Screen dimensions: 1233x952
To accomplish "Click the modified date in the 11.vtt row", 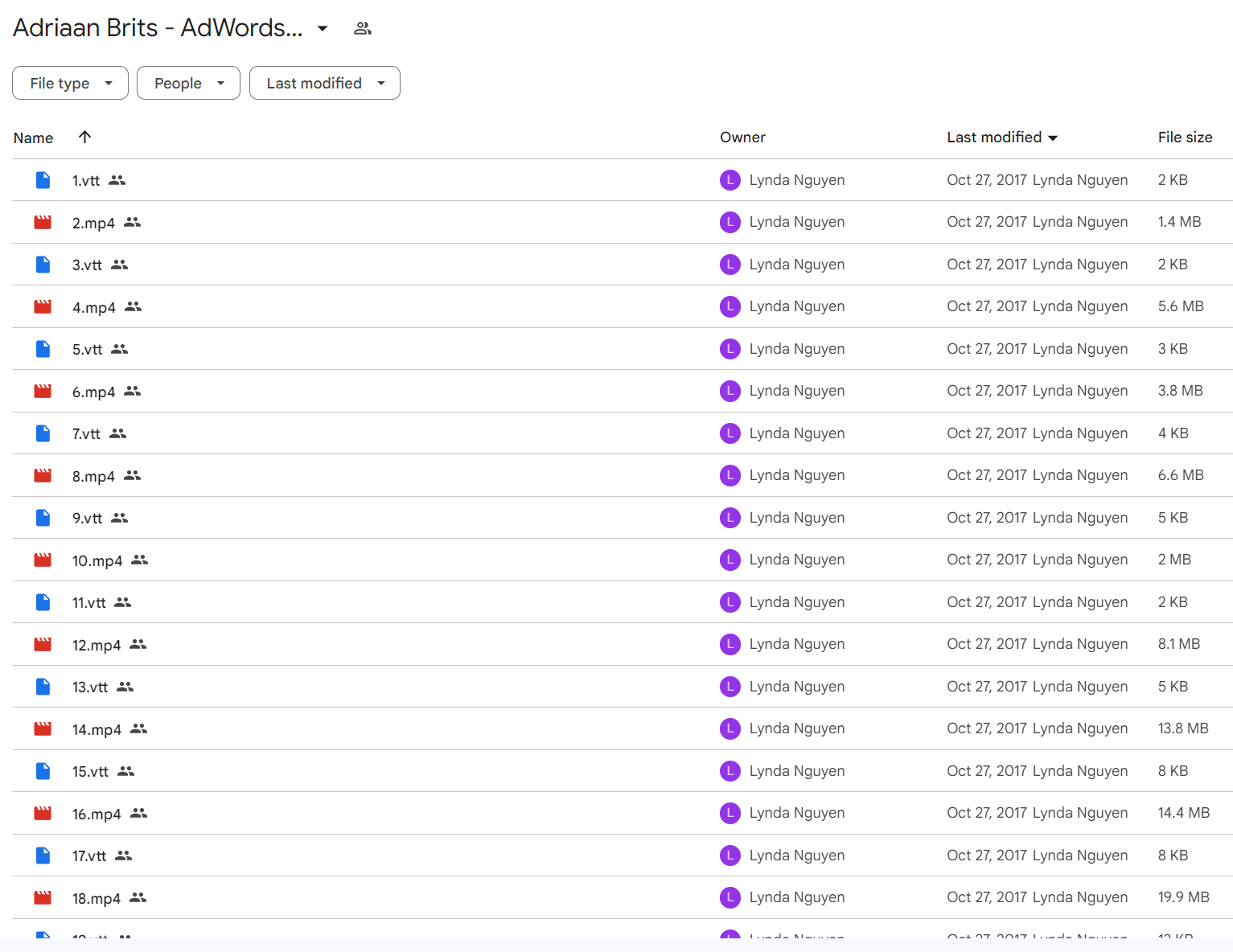I will click(987, 602).
